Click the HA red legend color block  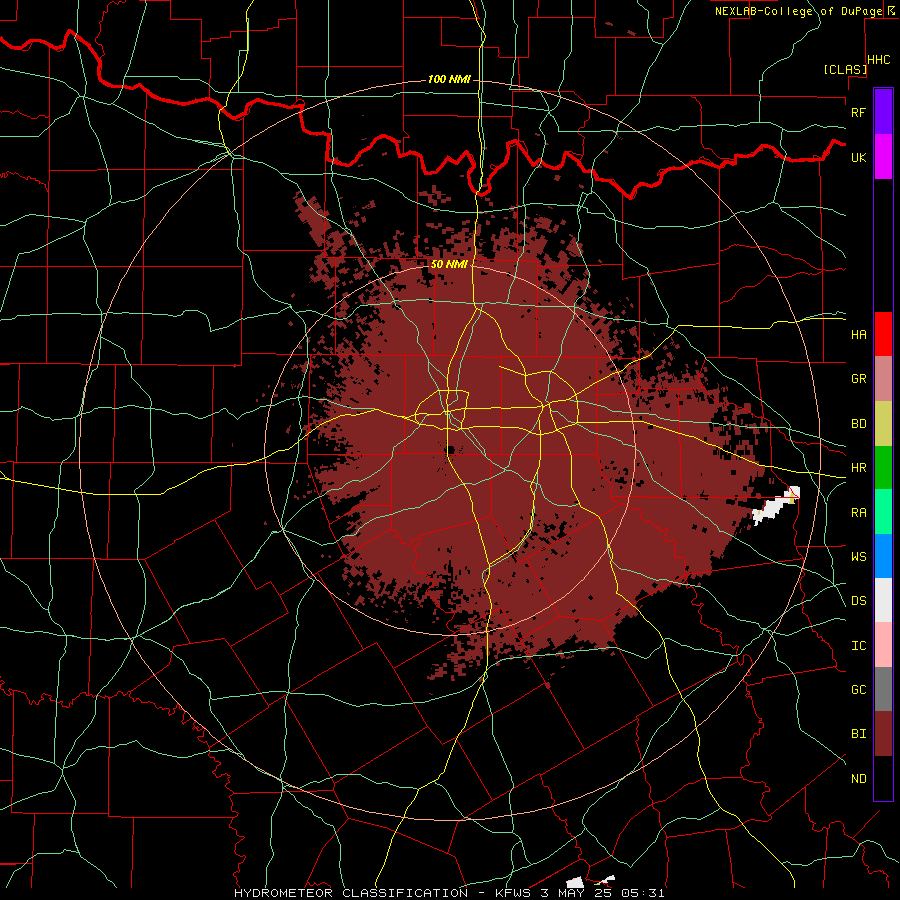[883, 334]
